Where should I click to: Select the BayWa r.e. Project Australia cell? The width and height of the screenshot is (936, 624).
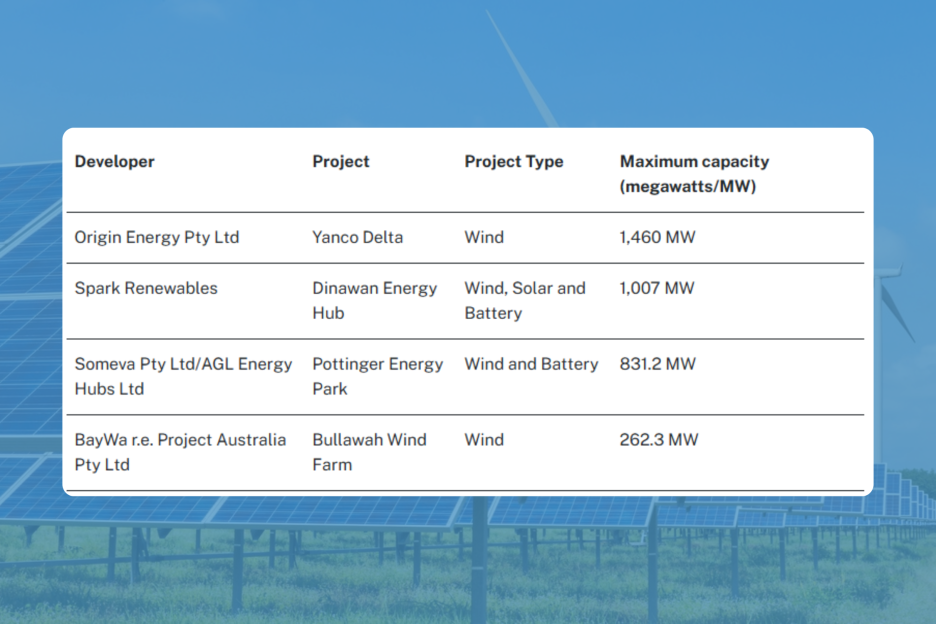pyautogui.click(x=180, y=452)
